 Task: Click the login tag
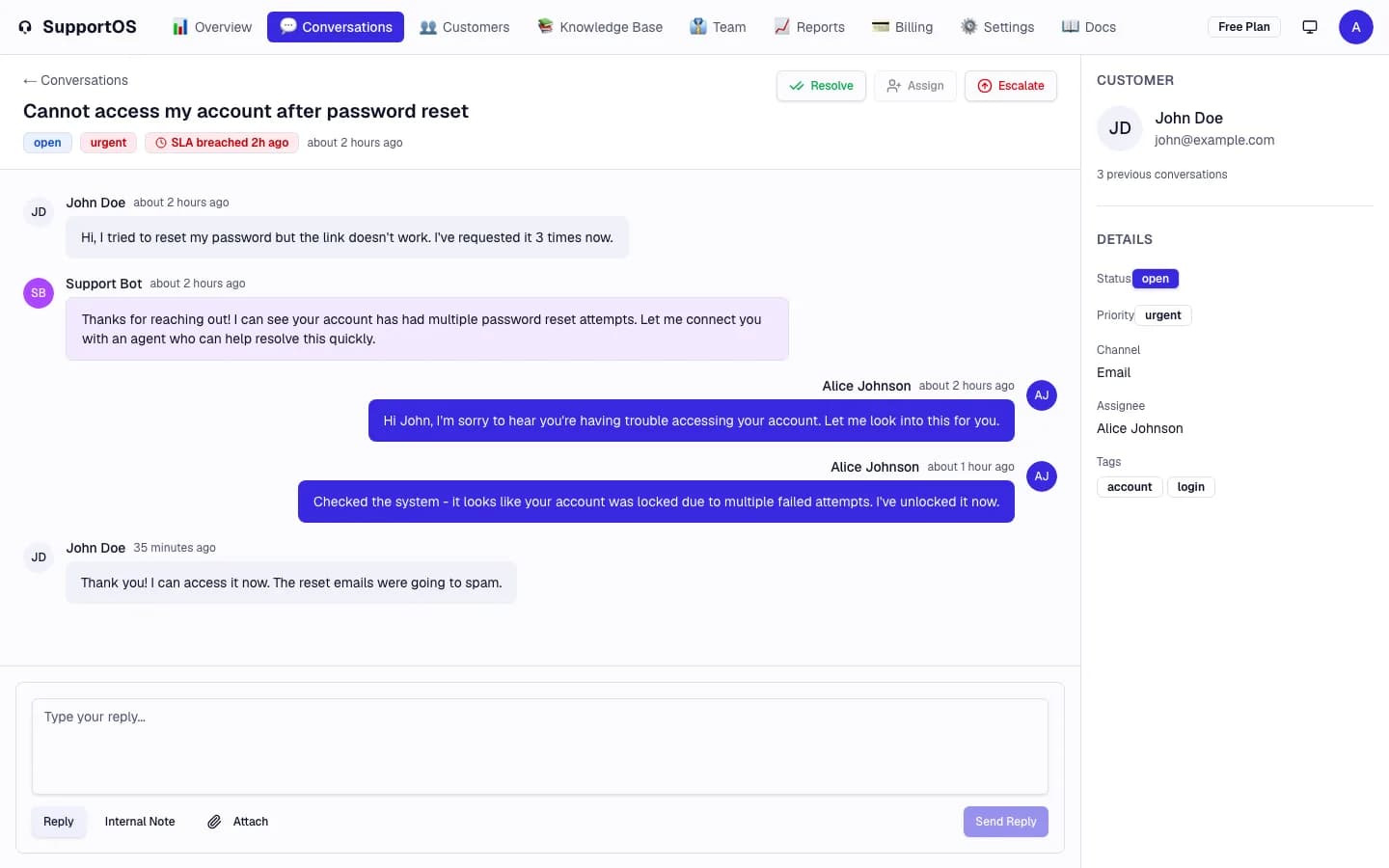click(x=1191, y=487)
